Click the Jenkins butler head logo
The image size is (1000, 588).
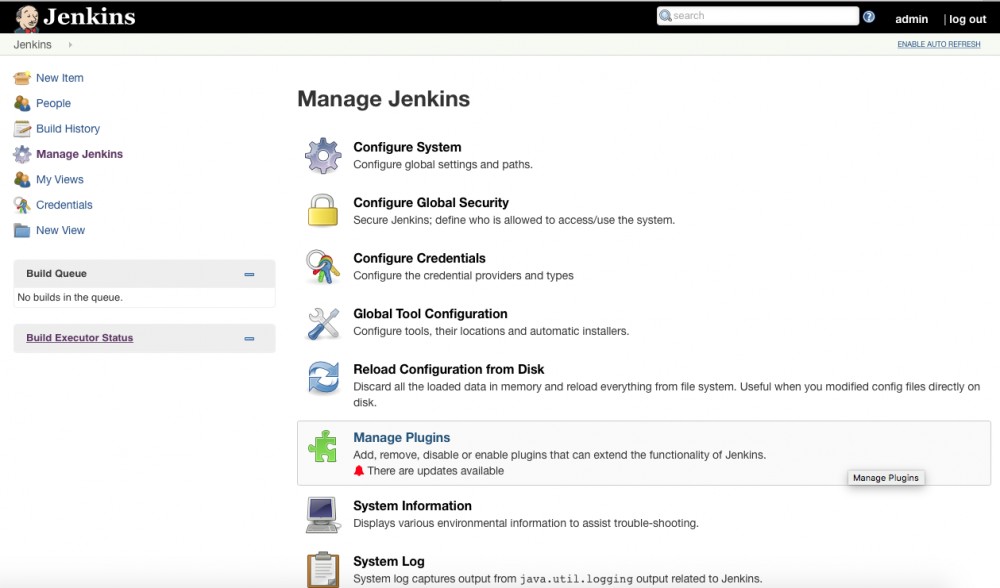pyautogui.click(x=27, y=16)
